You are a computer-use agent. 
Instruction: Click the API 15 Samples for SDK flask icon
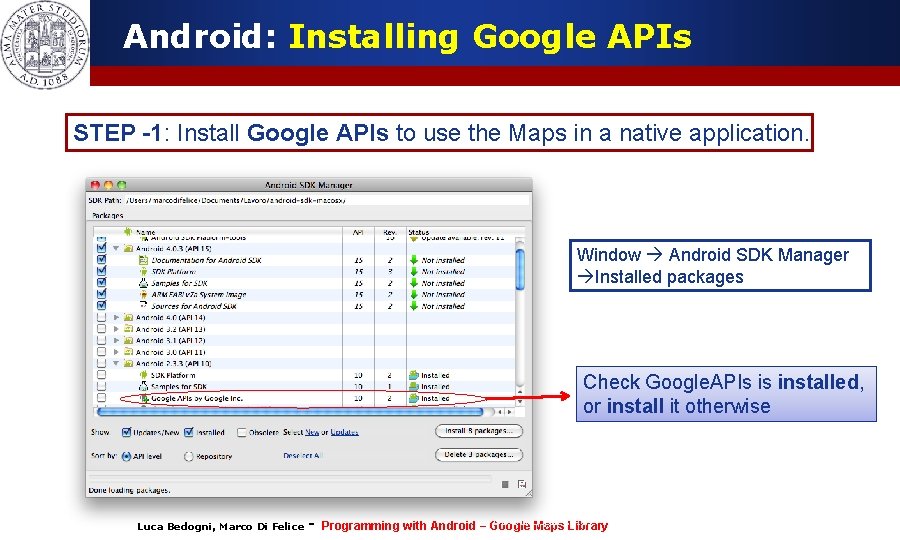pyautogui.click(x=143, y=283)
